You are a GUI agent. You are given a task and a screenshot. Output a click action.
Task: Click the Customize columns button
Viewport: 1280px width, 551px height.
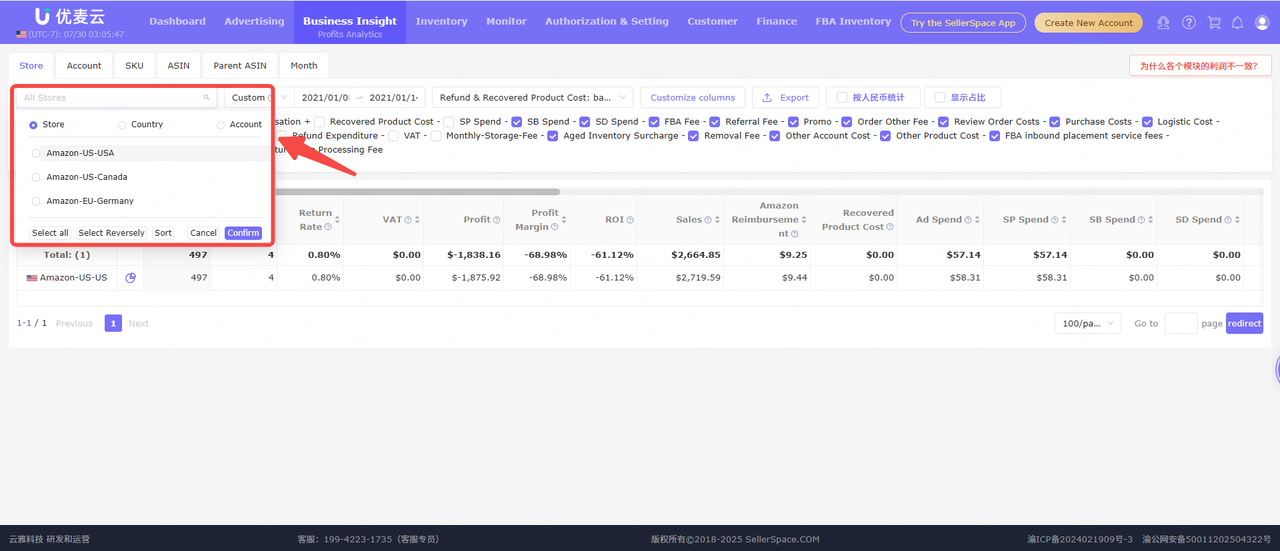point(693,98)
